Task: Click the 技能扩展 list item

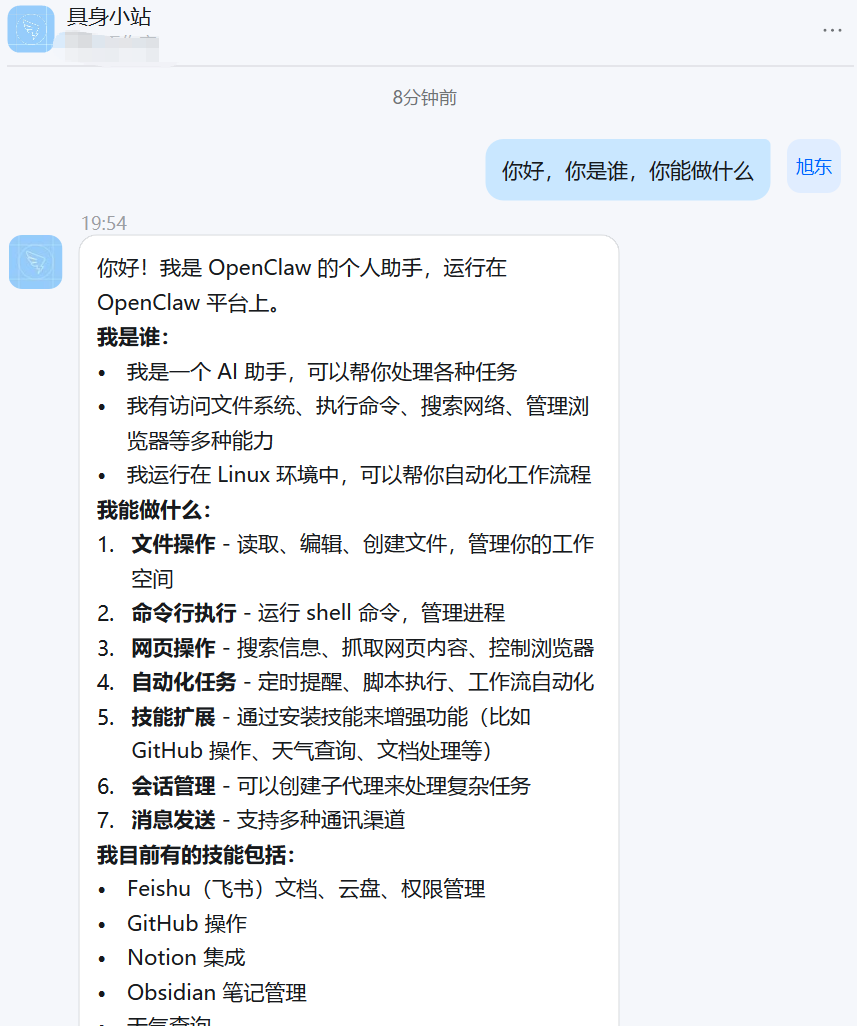Action: pyautogui.click(x=314, y=734)
